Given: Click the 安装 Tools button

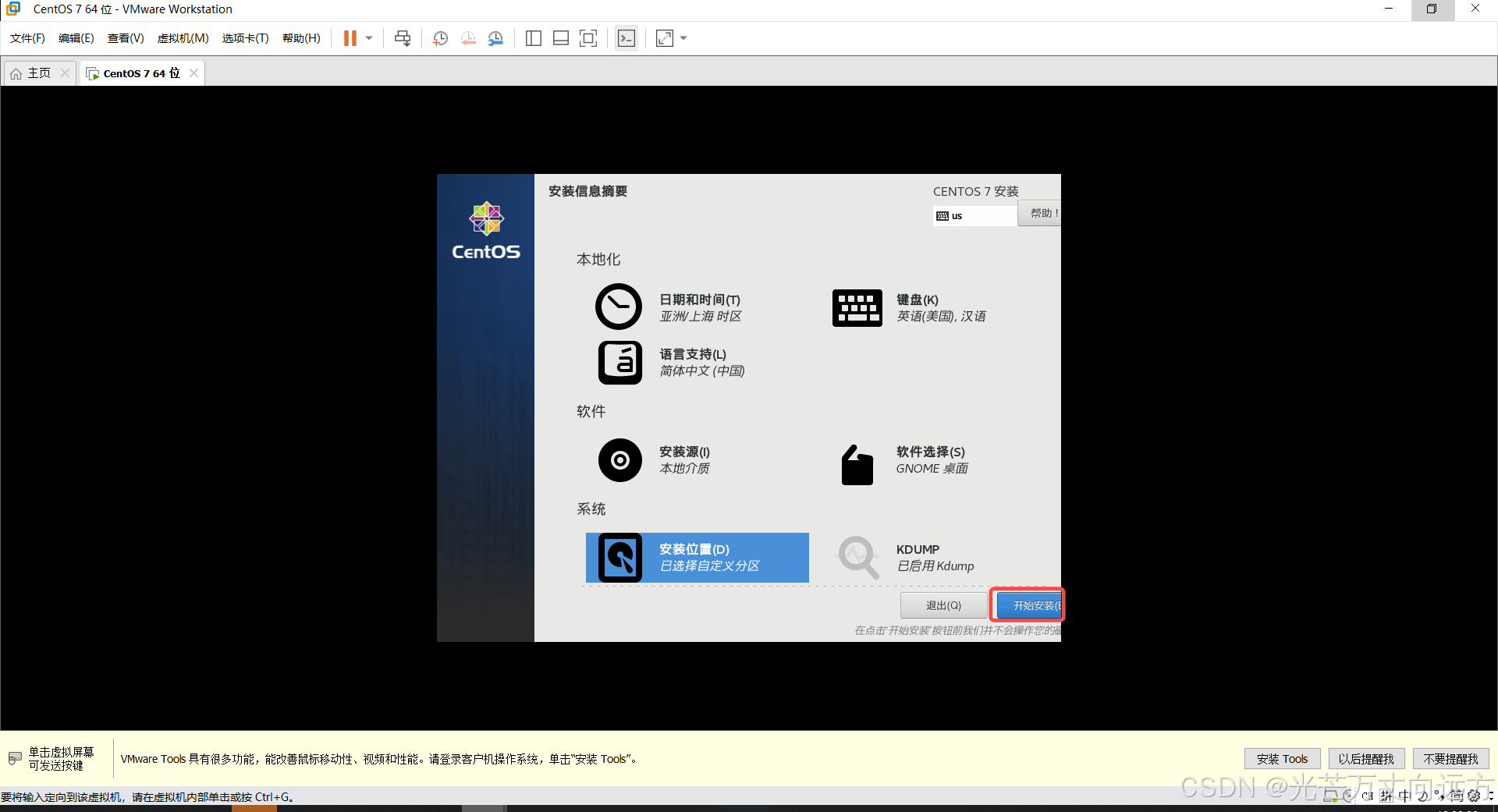Looking at the screenshot, I should pos(1282,759).
